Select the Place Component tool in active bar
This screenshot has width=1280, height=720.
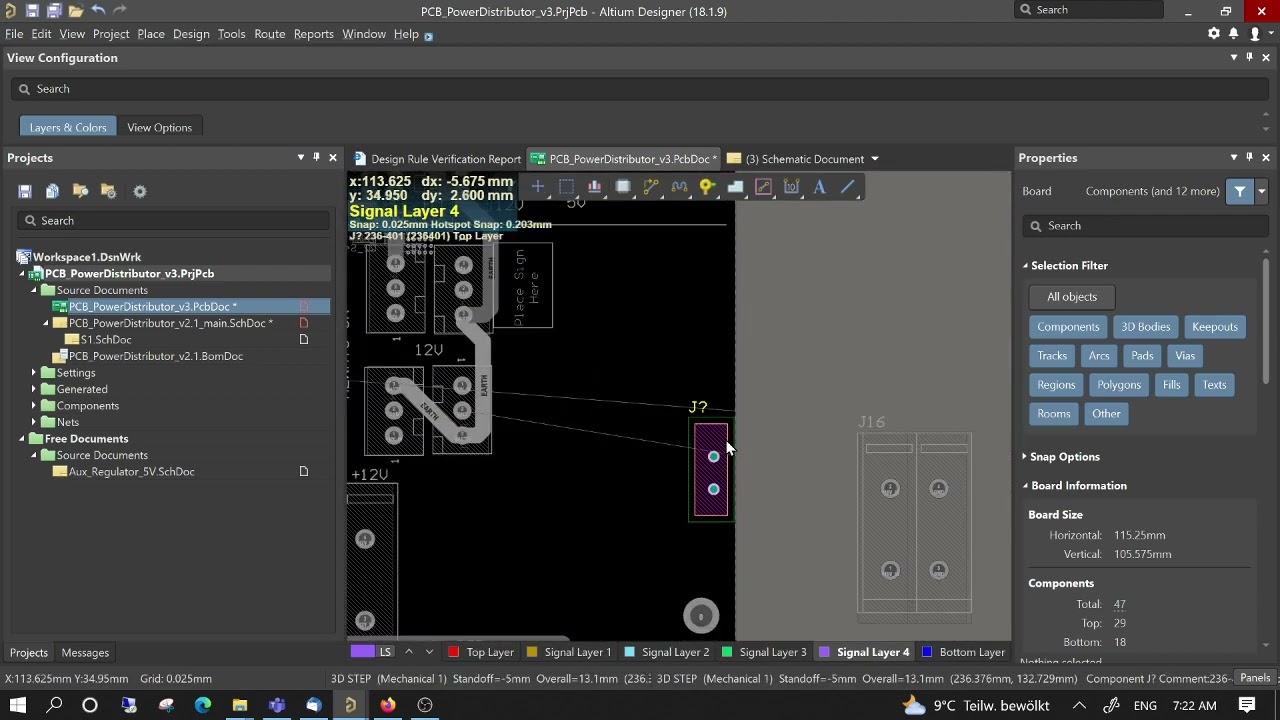click(x=623, y=187)
